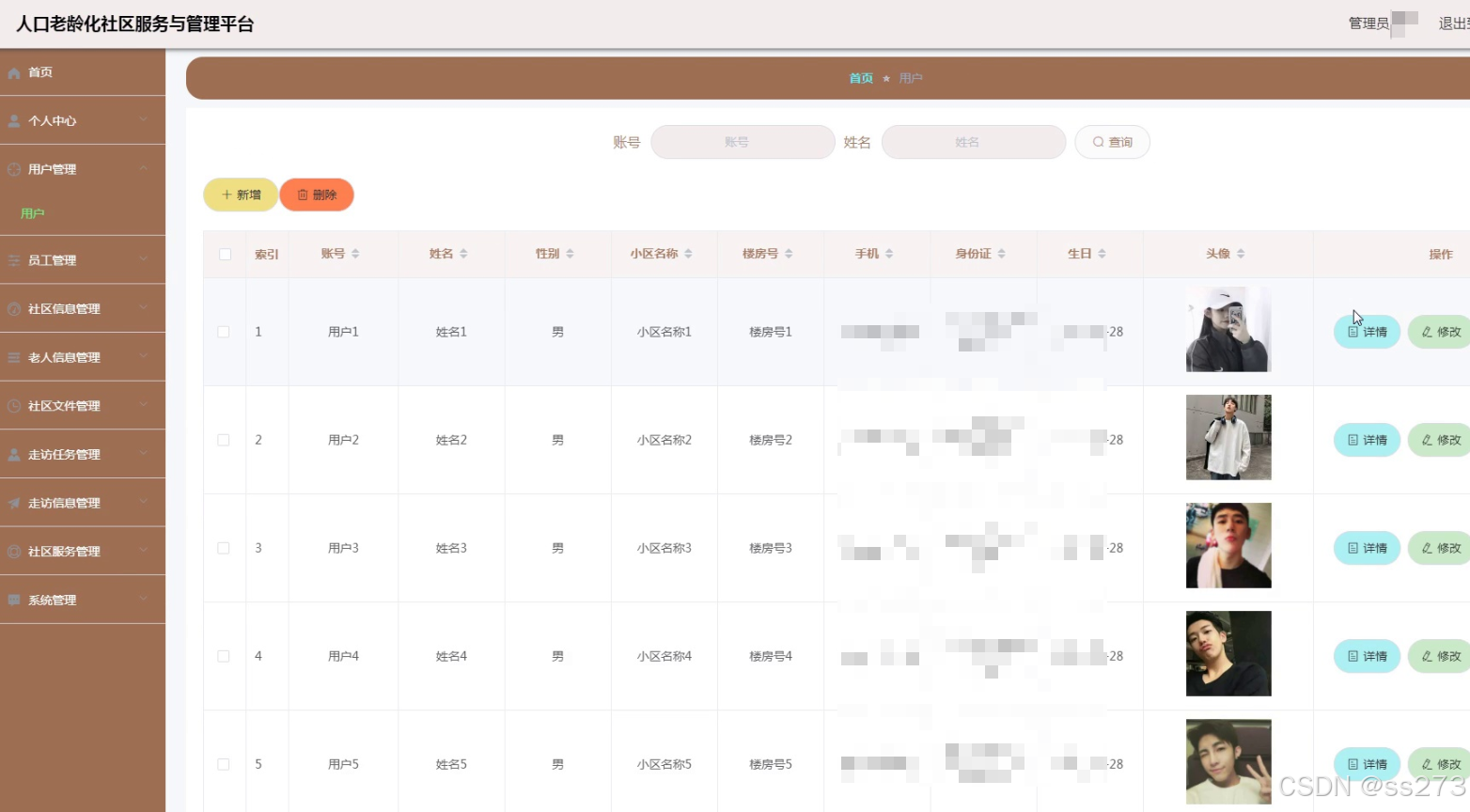
Task: Open the avatar thumbnail of 用户1
Action: [1228, 329]
